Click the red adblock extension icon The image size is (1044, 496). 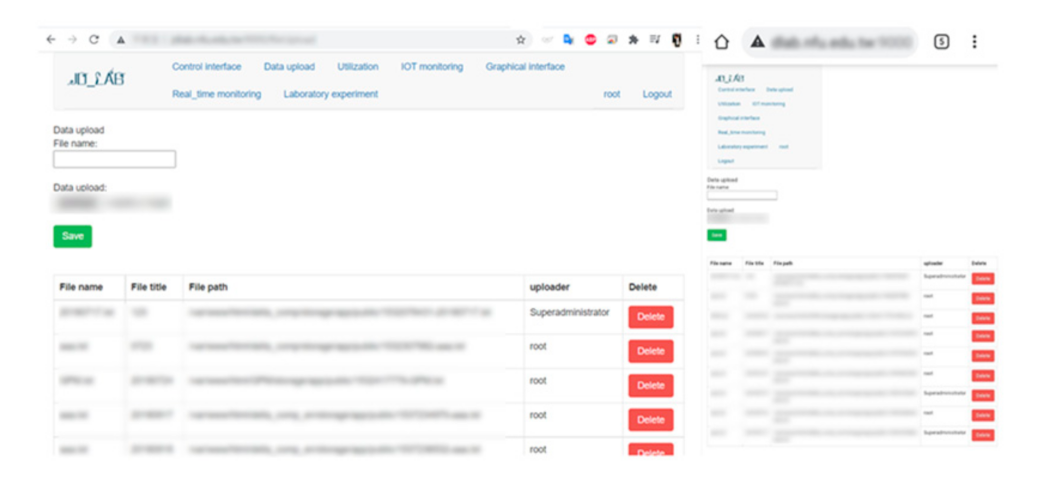590,40
